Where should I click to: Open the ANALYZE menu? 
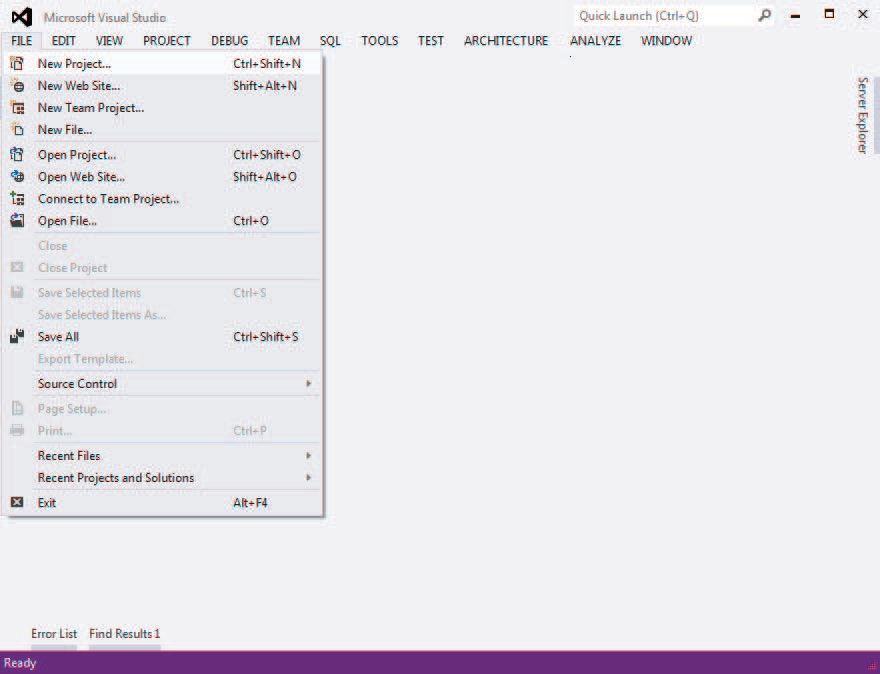click(595, 41)
